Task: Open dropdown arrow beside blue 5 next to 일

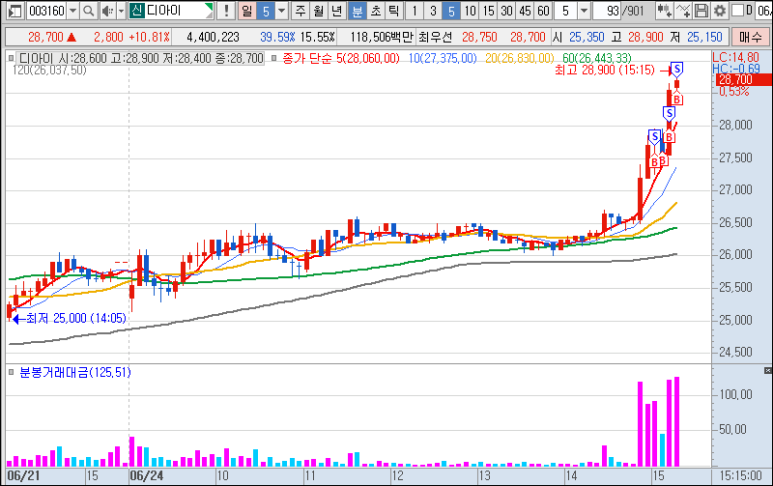Action: tap(281, 10)
